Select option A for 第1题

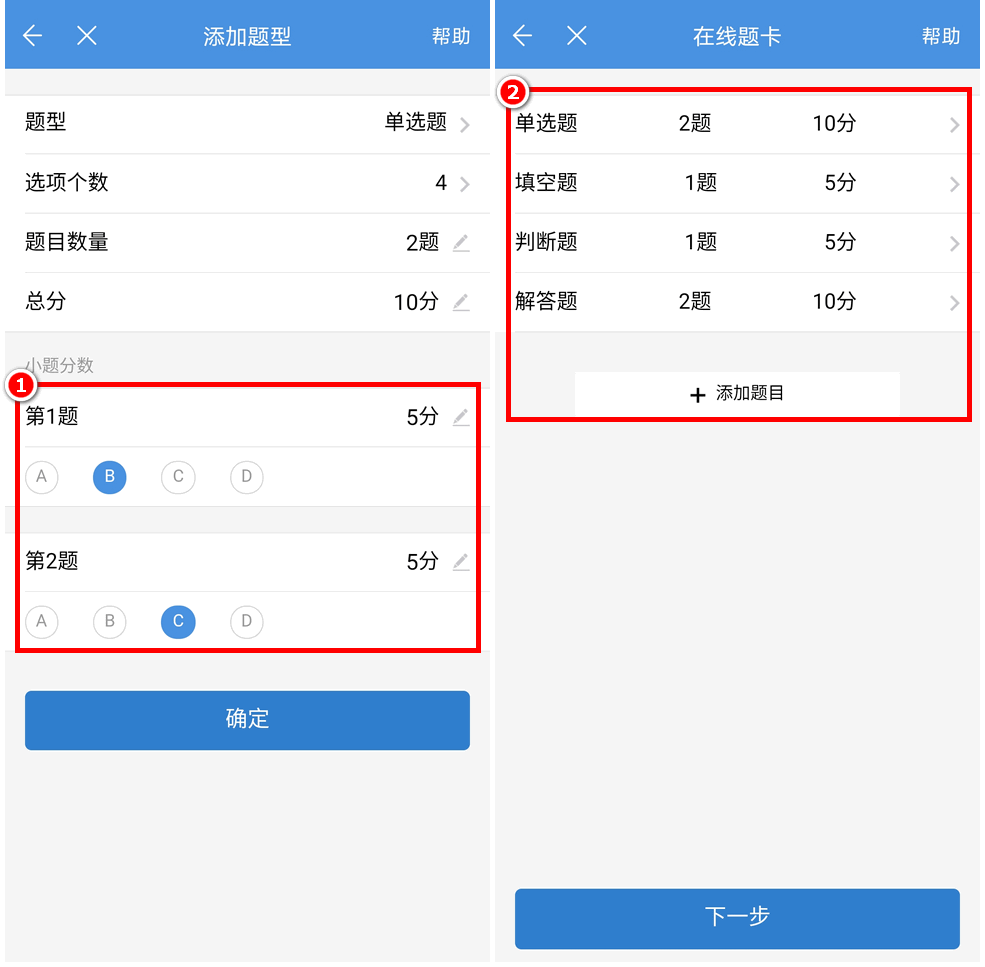(x=42, y=477)
